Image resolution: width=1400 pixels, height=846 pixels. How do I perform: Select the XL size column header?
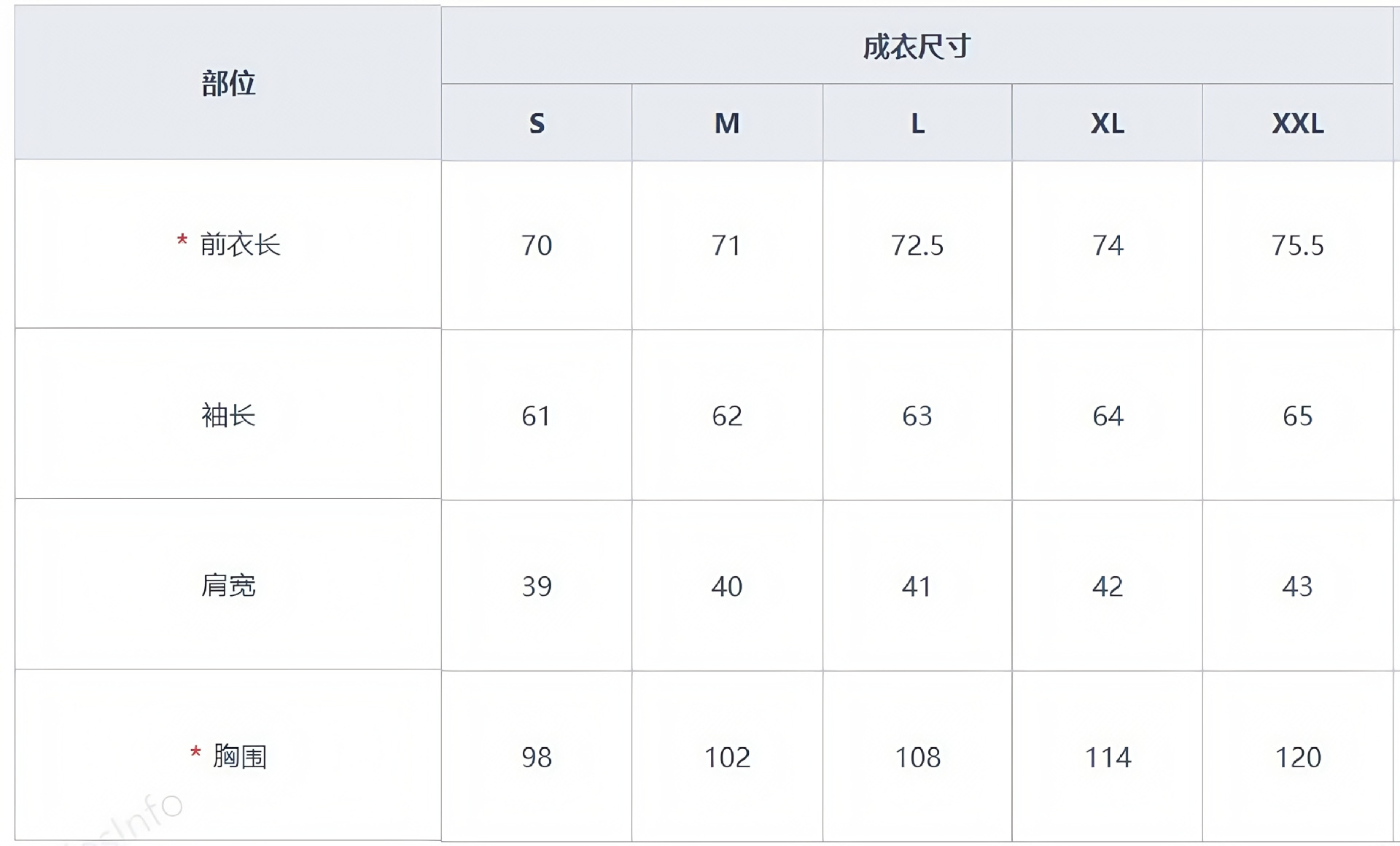(x=1108, y=123)
